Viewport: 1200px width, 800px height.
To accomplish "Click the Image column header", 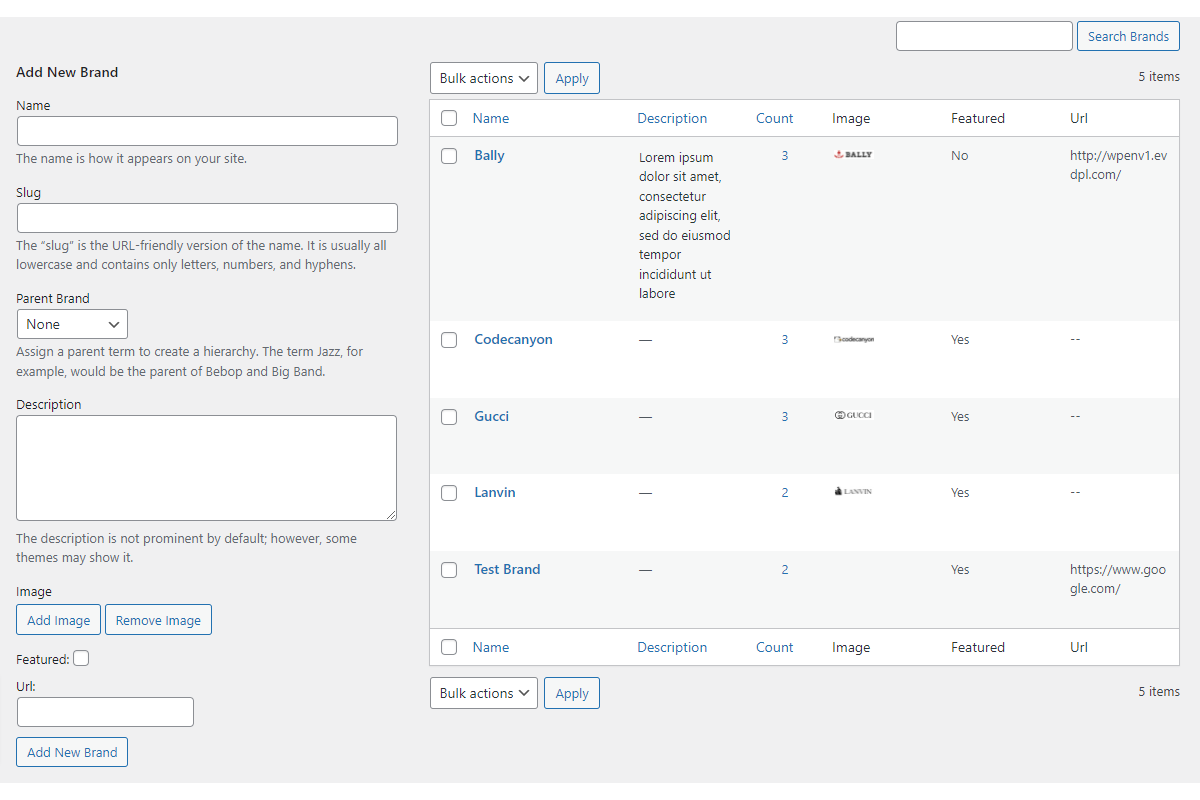I will pyautogui.click(x=851, y=118).
